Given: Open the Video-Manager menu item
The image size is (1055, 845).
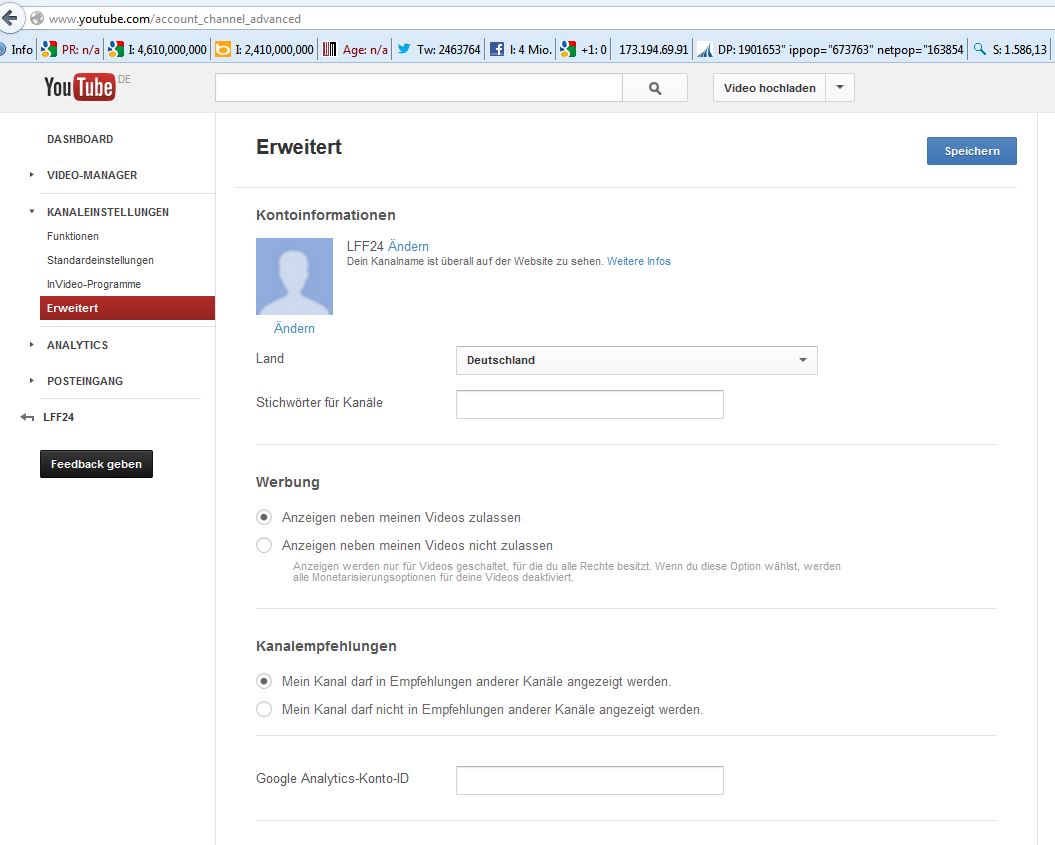Looking at the screenshot, I should (92, 175).
